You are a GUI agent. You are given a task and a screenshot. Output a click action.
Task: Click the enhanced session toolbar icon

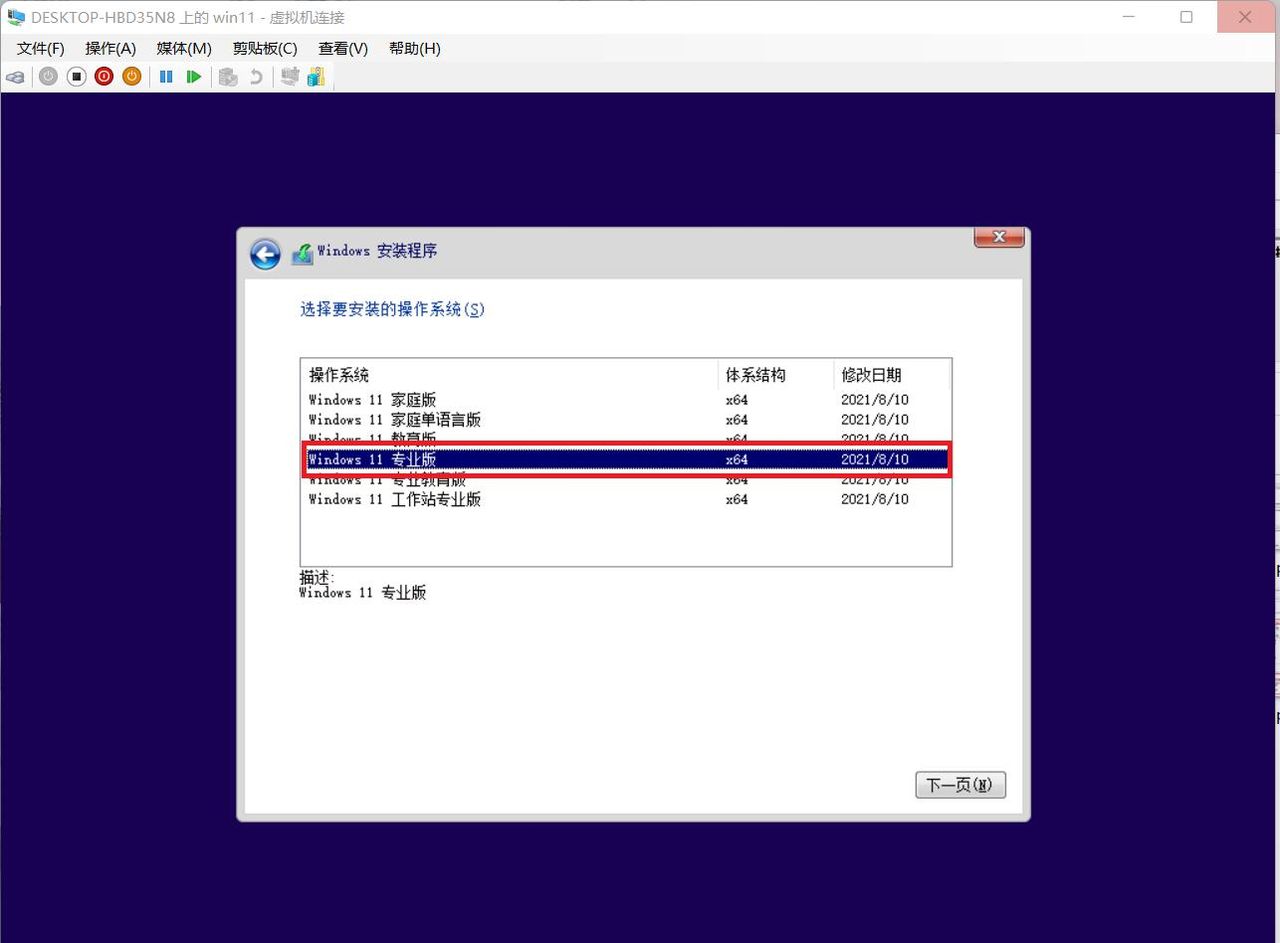point(290,77)
